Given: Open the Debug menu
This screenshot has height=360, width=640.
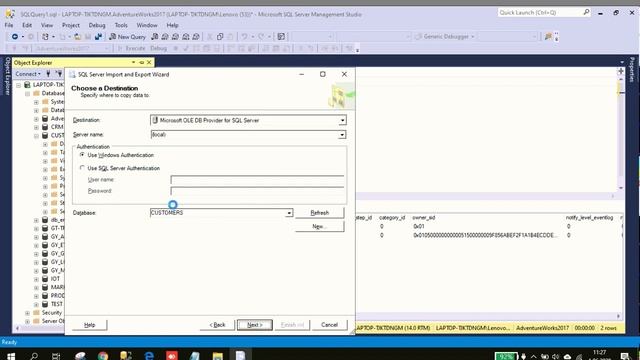Looking at the screenshot, I should coord(97,25).
